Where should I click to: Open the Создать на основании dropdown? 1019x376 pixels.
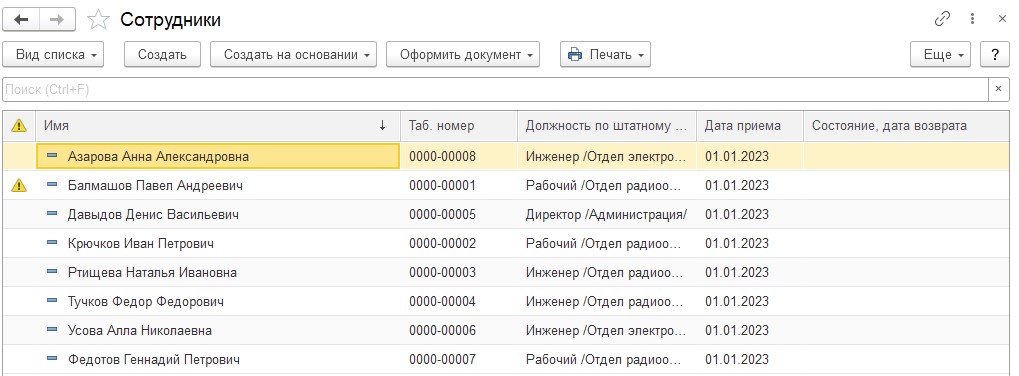pos(293,55)
